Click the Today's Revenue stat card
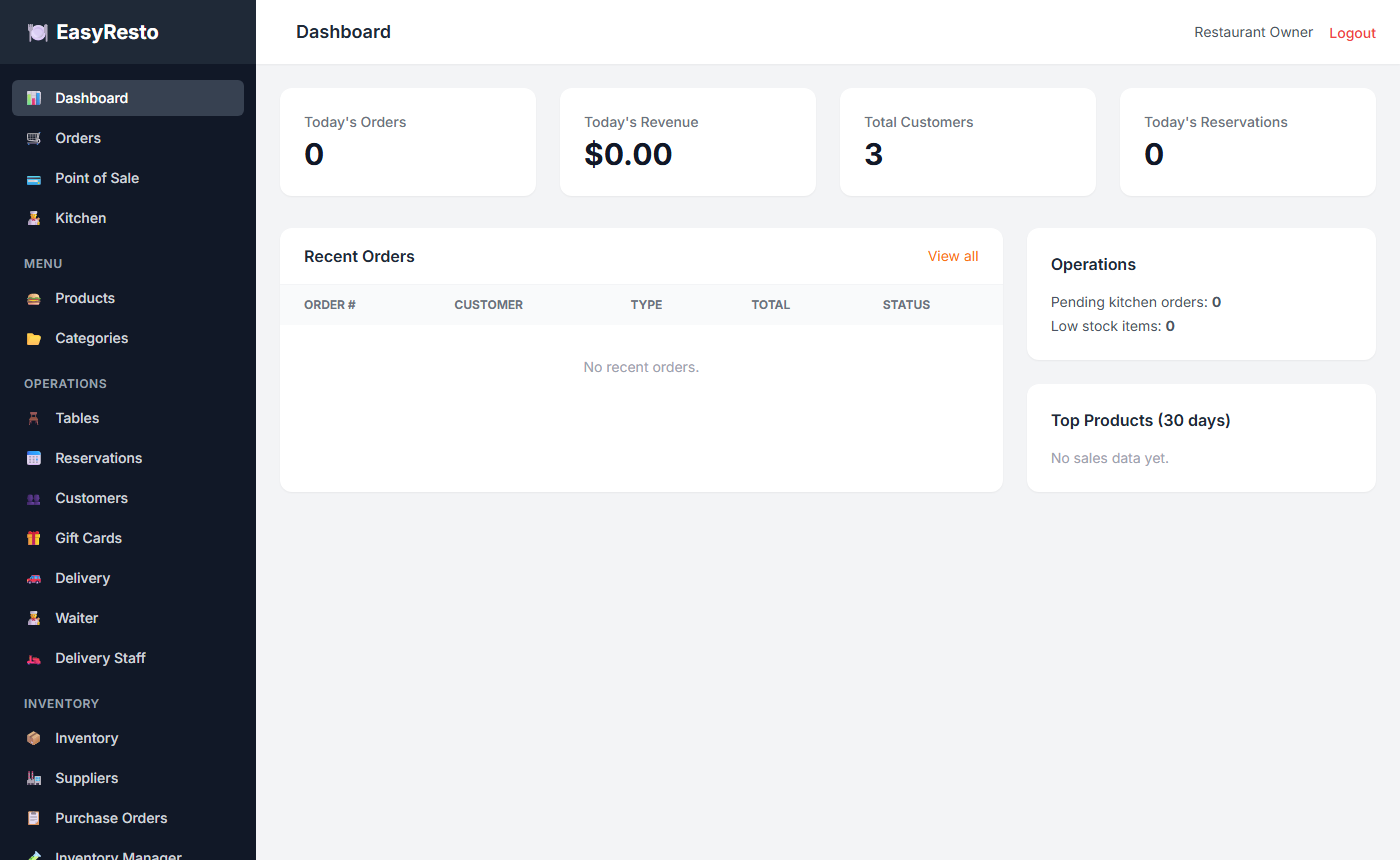Viewport: 1400px width, 860px height. [688, 142]
